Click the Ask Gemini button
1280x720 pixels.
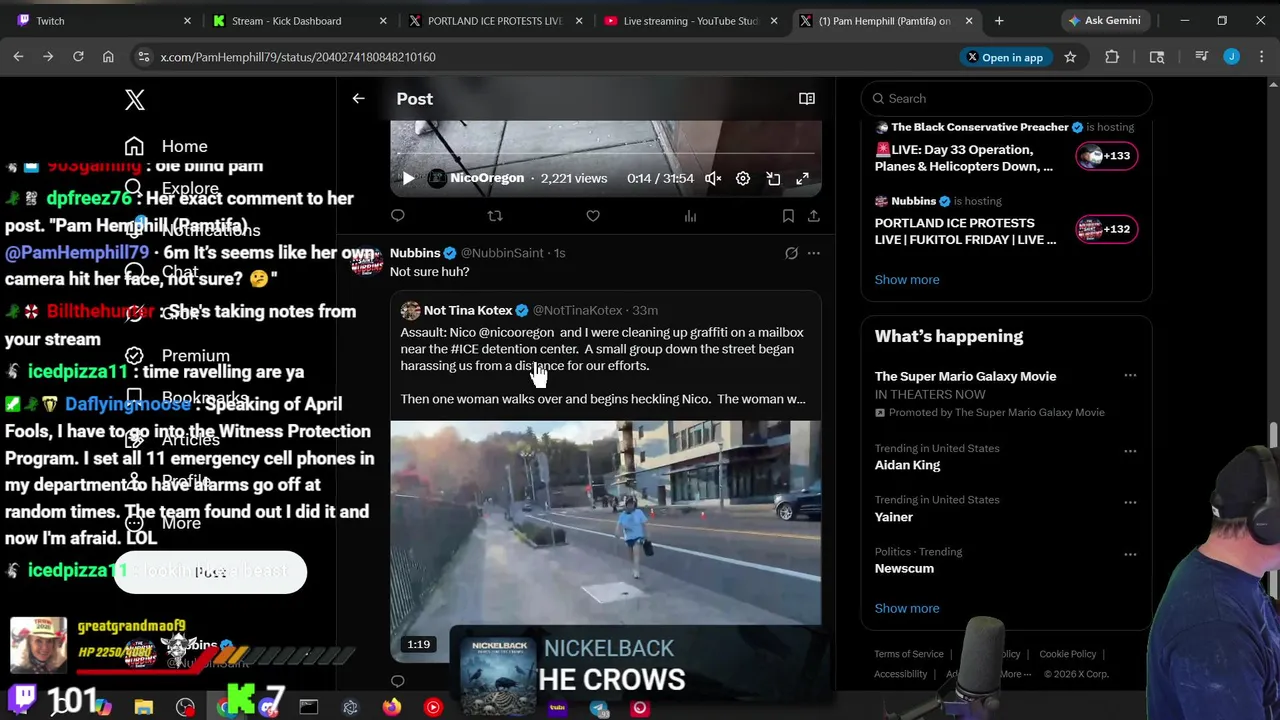click(1104, 21)
